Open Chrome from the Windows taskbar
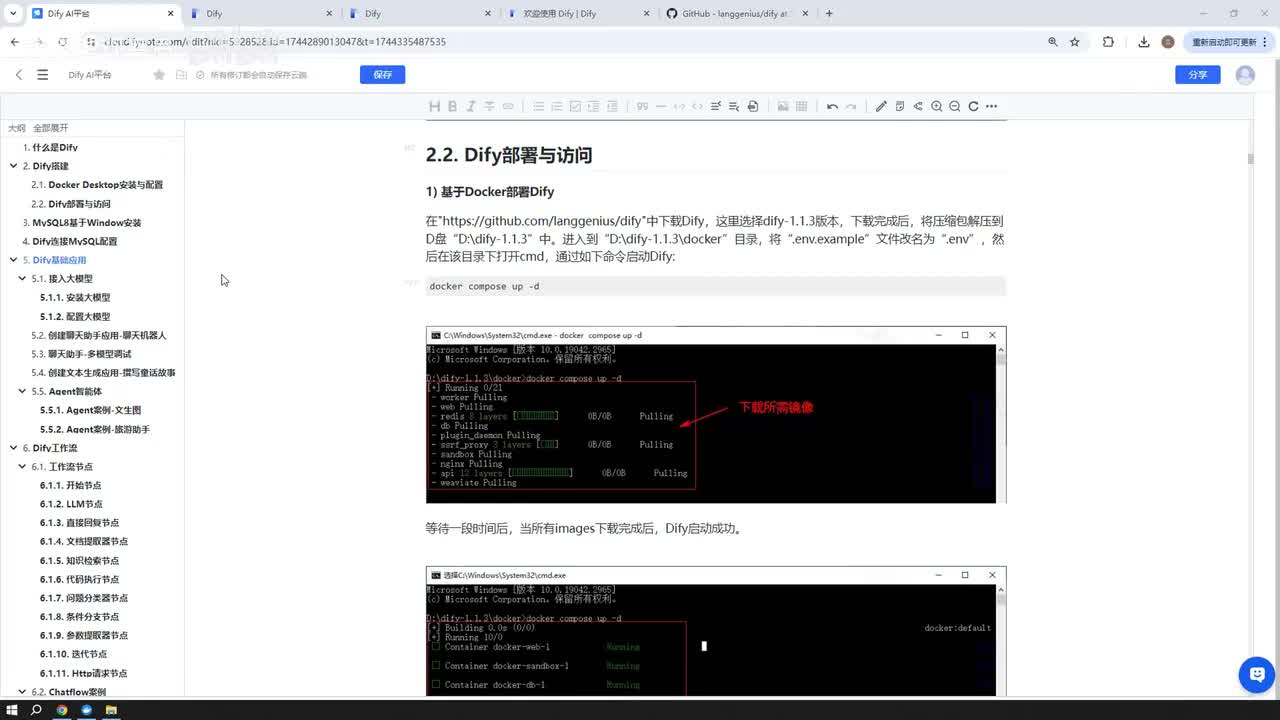 (62, 710)
